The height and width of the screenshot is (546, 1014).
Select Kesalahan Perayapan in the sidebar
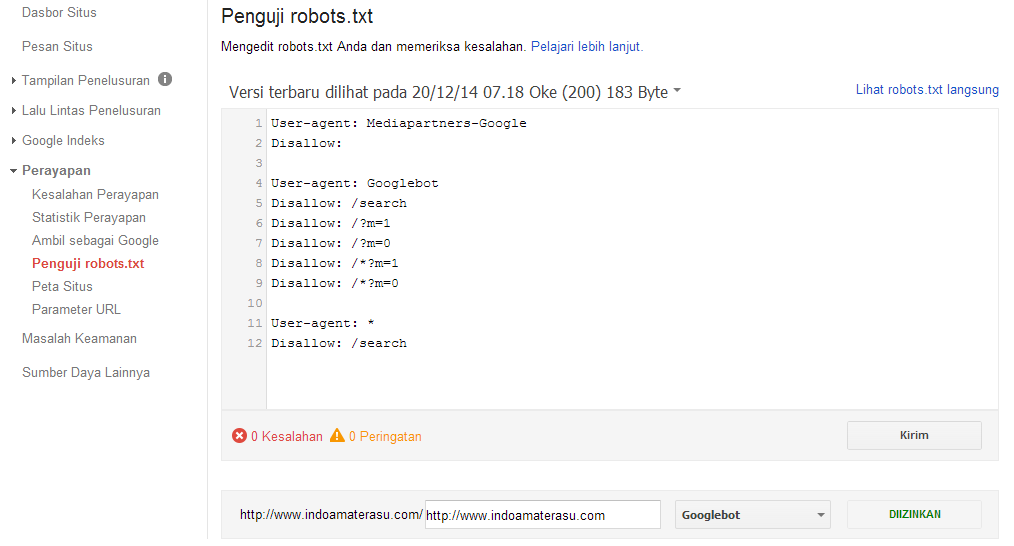tap(95, 195)
